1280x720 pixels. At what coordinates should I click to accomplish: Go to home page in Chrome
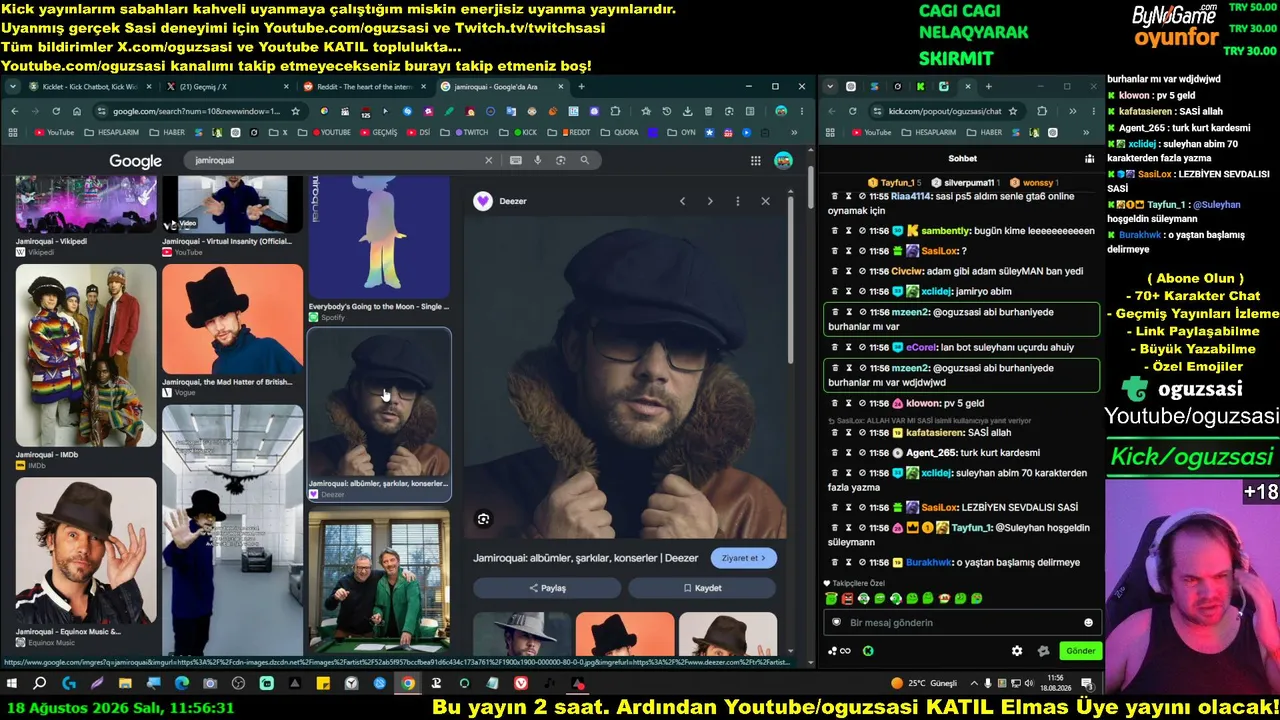77,111
